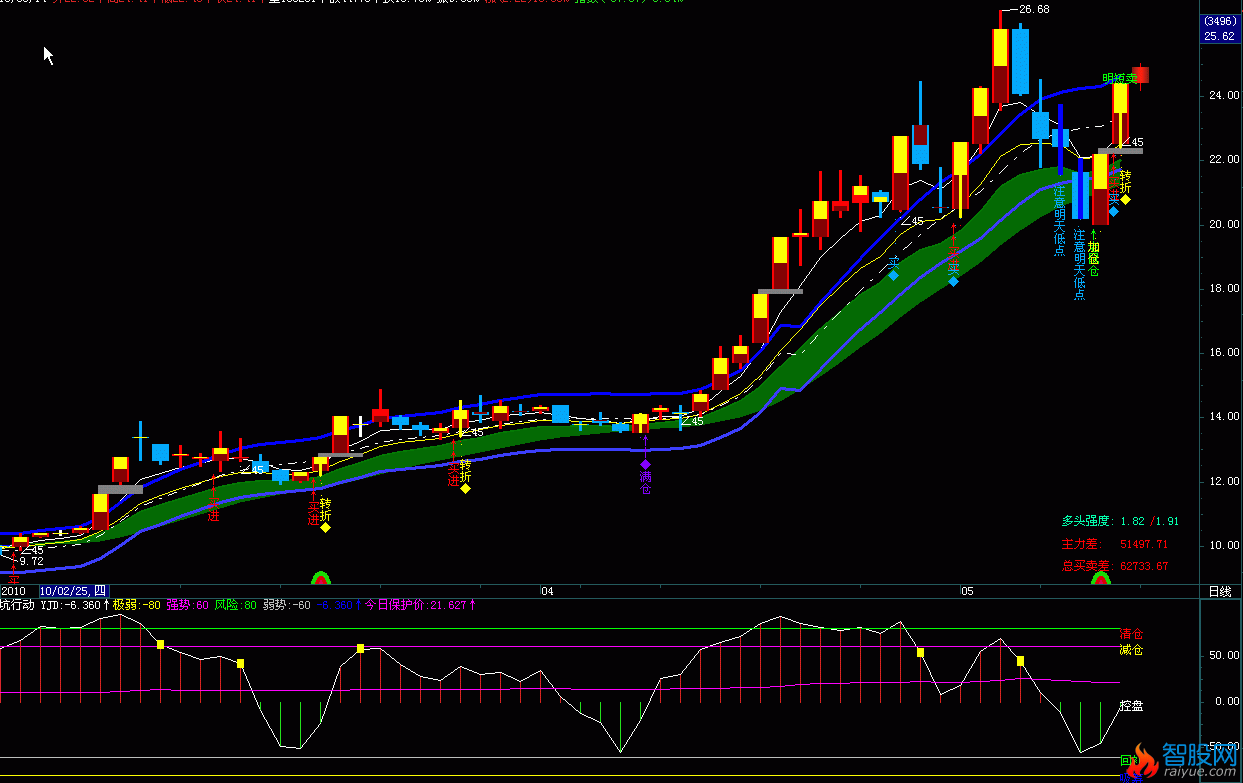Click the 日线 period label

(x=1220, y=591)
